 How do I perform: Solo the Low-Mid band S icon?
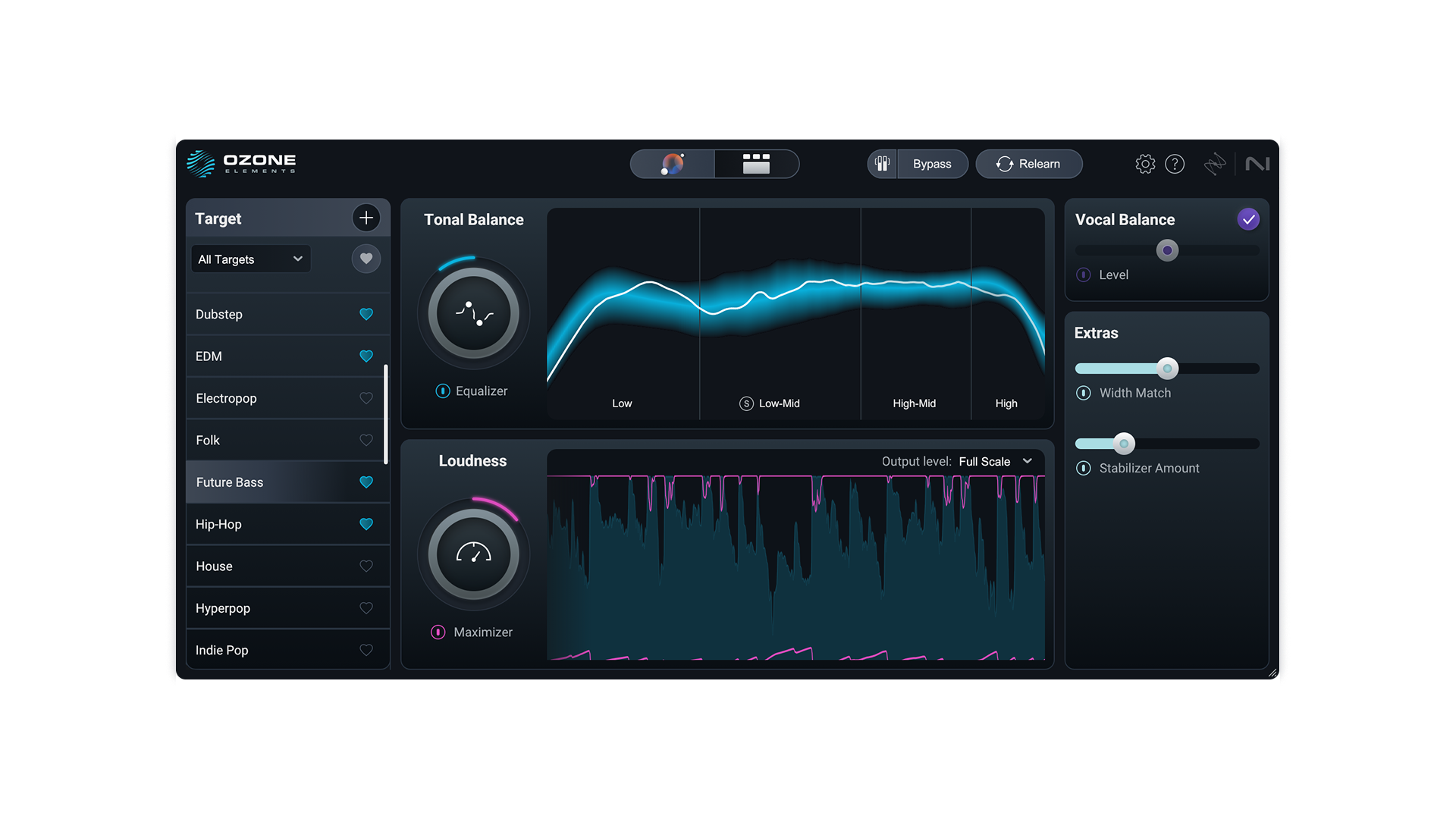[x=746, y=403]
